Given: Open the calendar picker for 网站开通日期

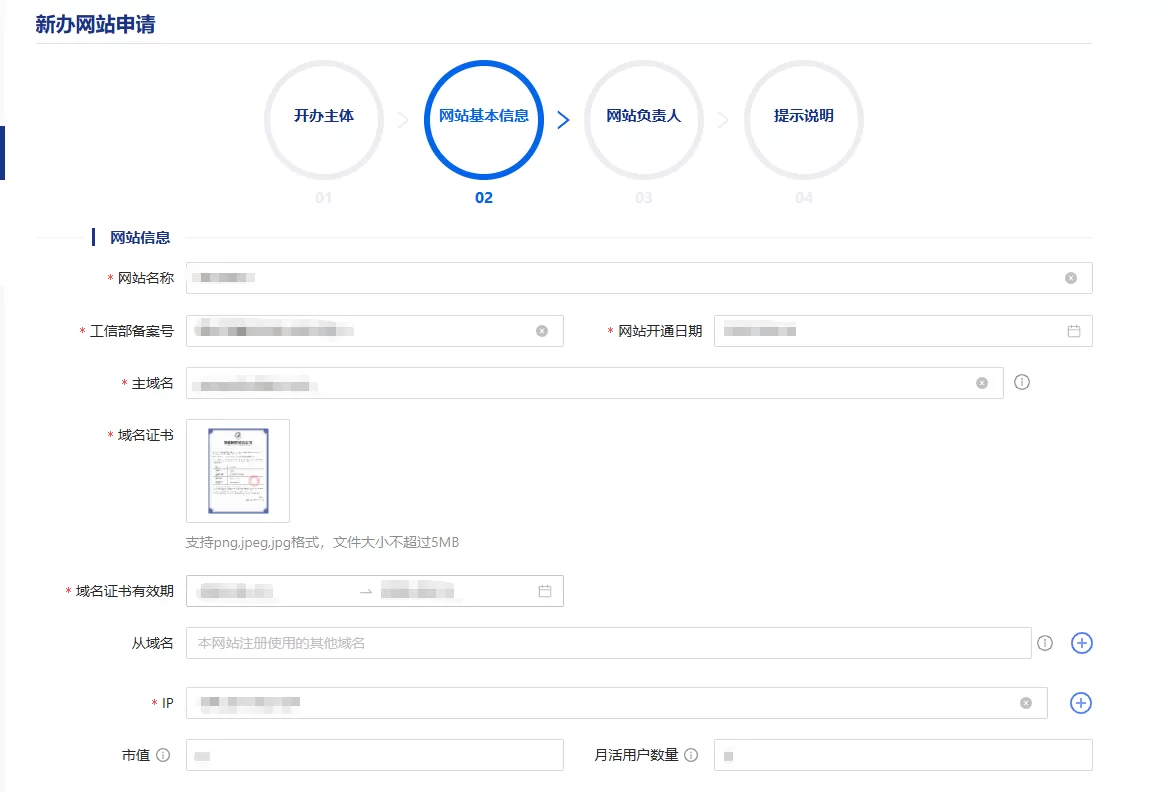Looking at the screenshot, I should 1073,331.
